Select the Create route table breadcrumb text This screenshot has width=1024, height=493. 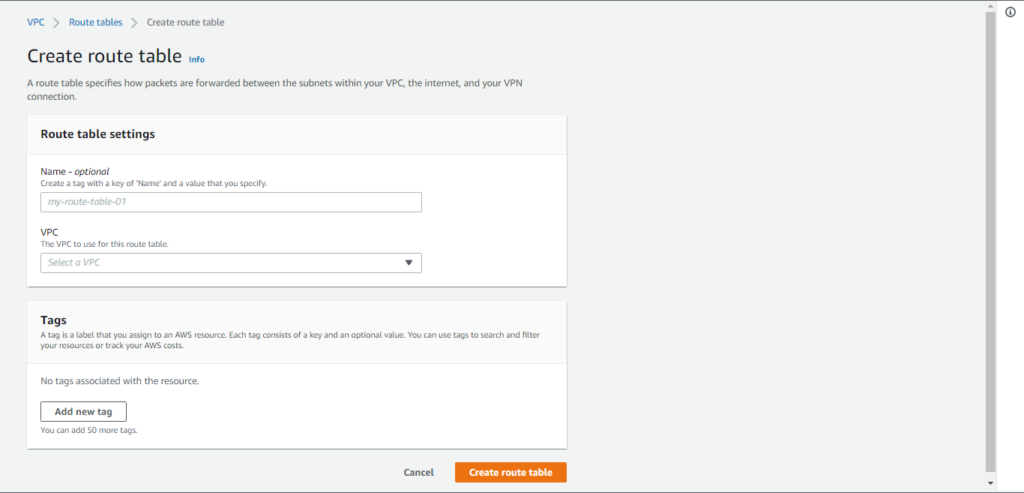click(x=185, y=22)
